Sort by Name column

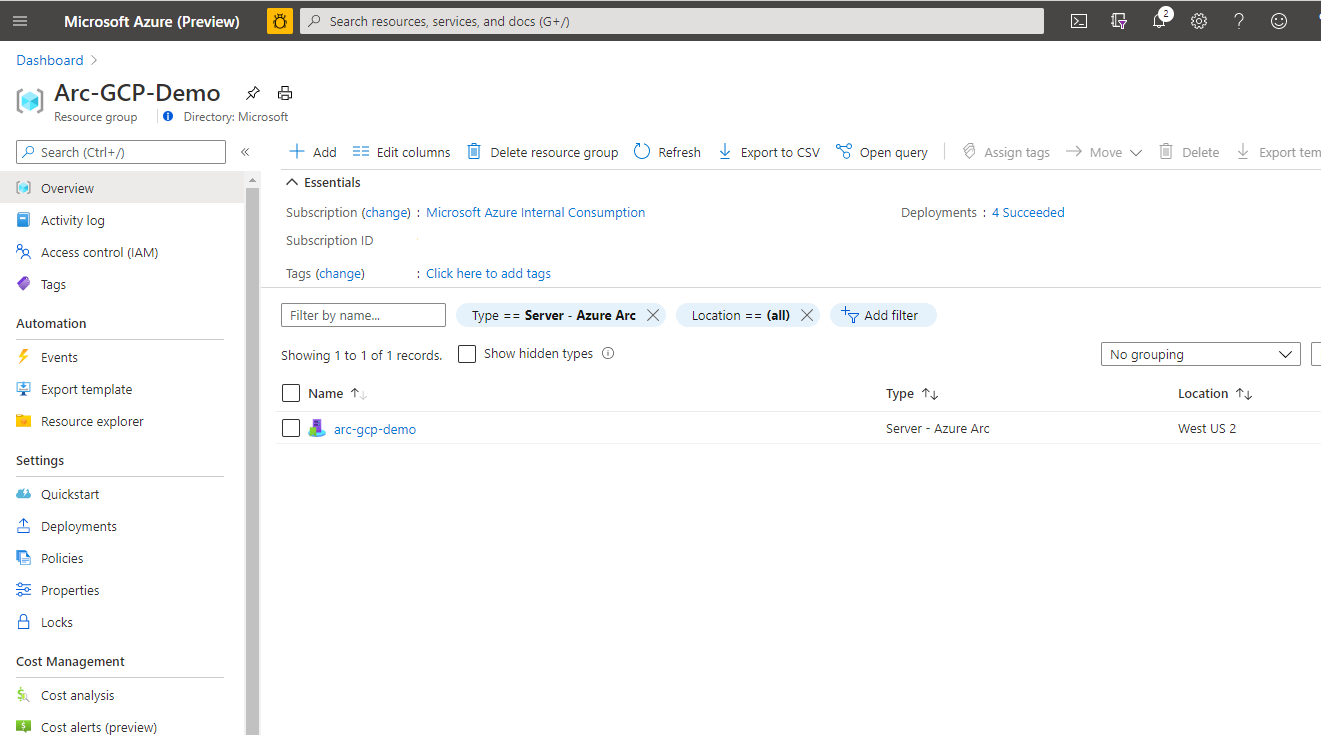click(x=337, y=393)
